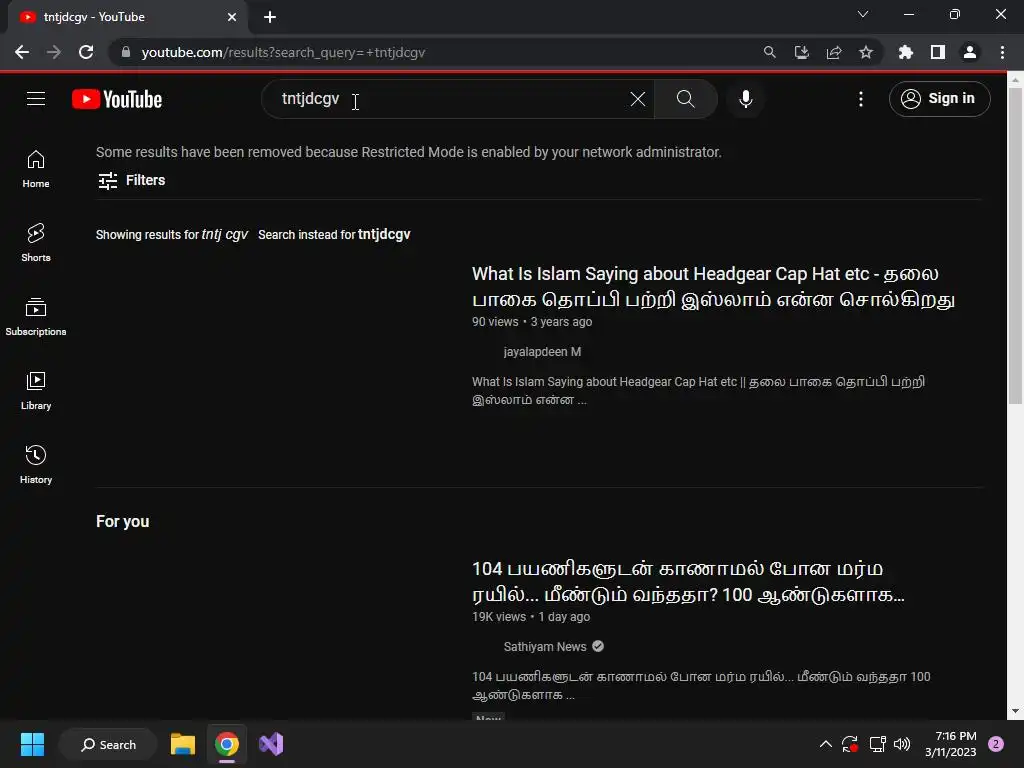
Task: Open the search Filters panel
Action: click(x=131, y=180)
